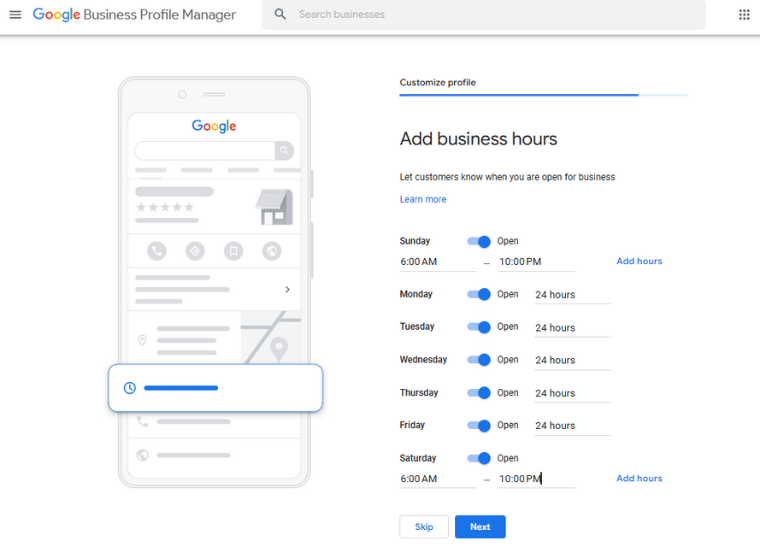Open Sunday 6:00 AM opening time
The image size is (760, 550).
click(438, 262)
